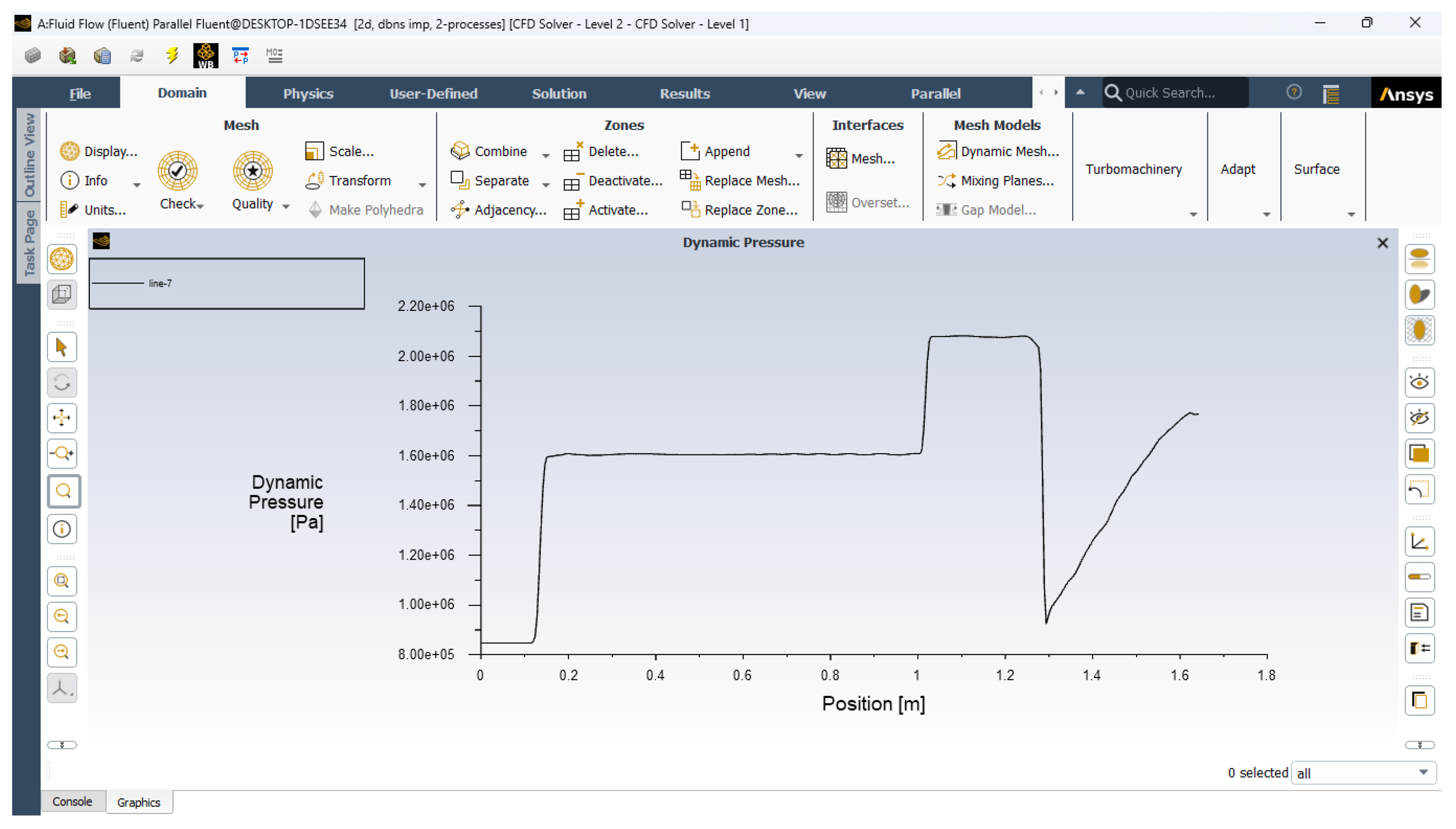
Task: Select the arrow pointer tool
Action: [61, 347]
